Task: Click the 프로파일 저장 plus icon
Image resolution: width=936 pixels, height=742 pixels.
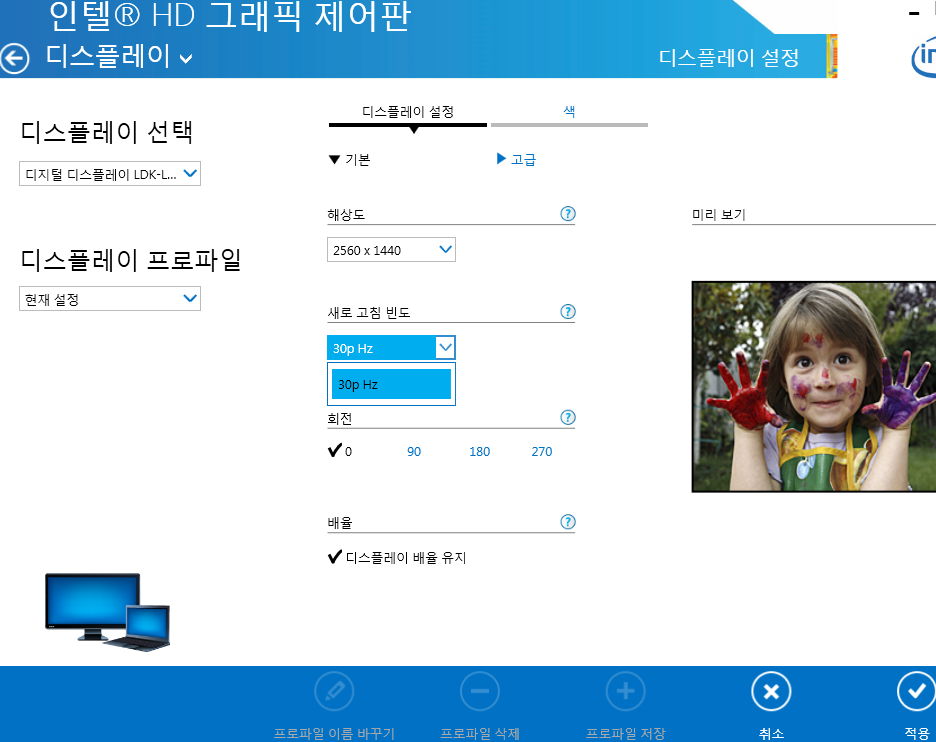Action: 626,691
